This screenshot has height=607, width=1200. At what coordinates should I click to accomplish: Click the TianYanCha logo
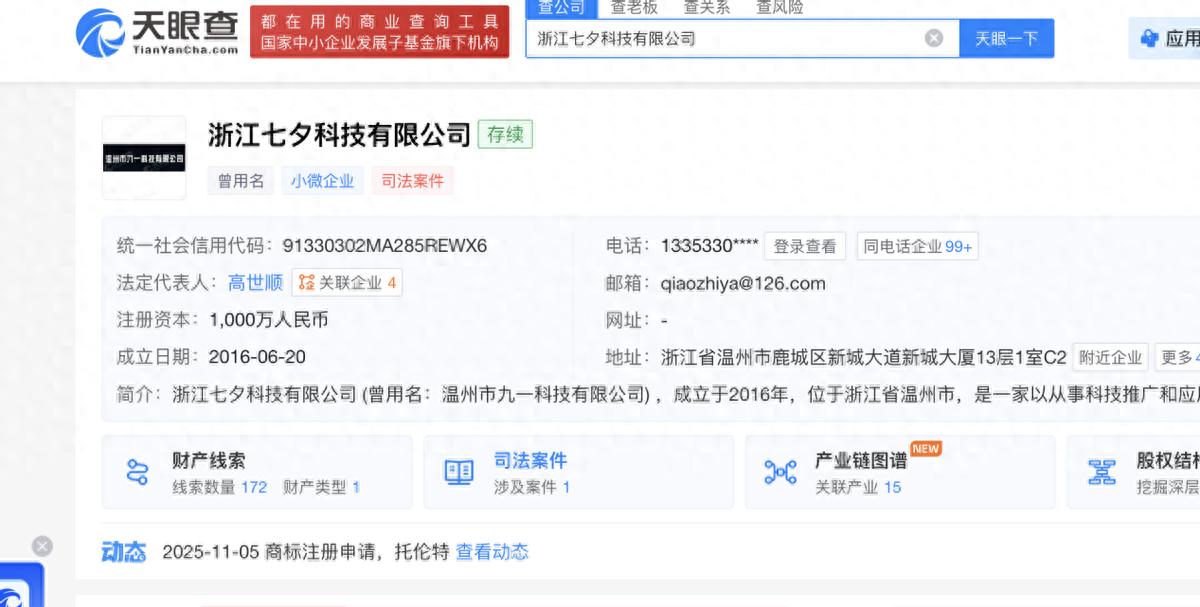pyautogui.click(x=157, y=32)
